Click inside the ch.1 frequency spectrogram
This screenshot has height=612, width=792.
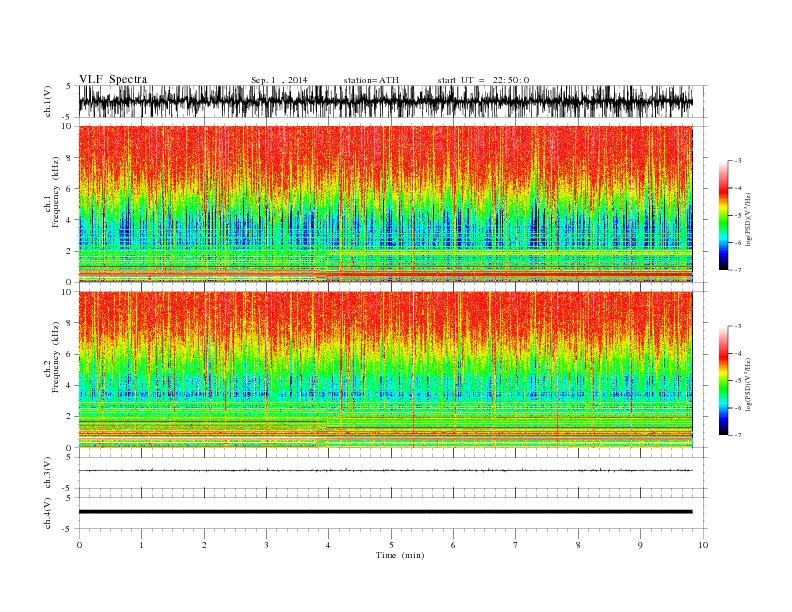coord(385,204)
